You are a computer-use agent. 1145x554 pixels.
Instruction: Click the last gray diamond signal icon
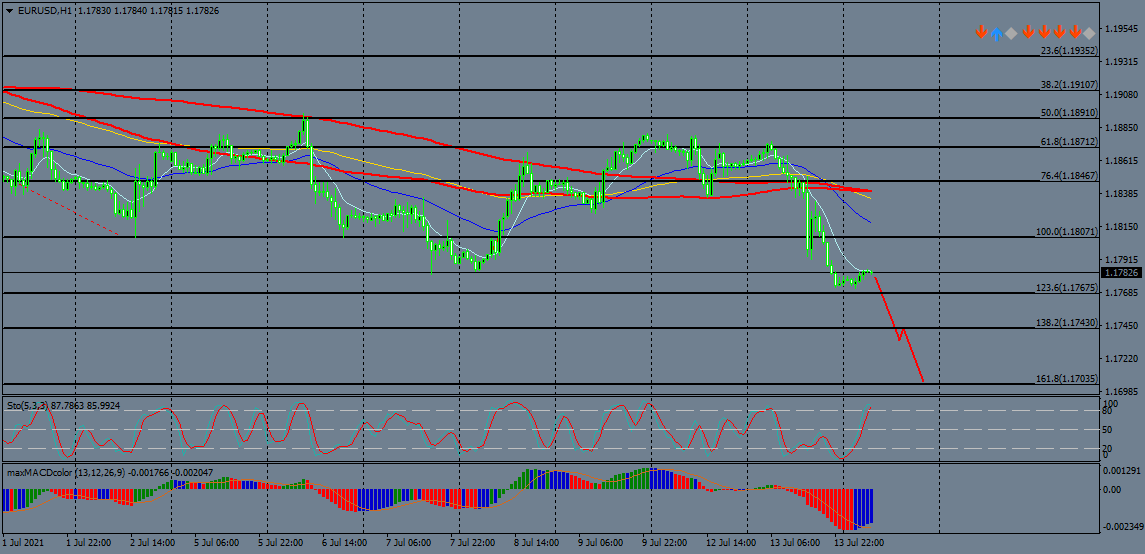(1088, 33)
